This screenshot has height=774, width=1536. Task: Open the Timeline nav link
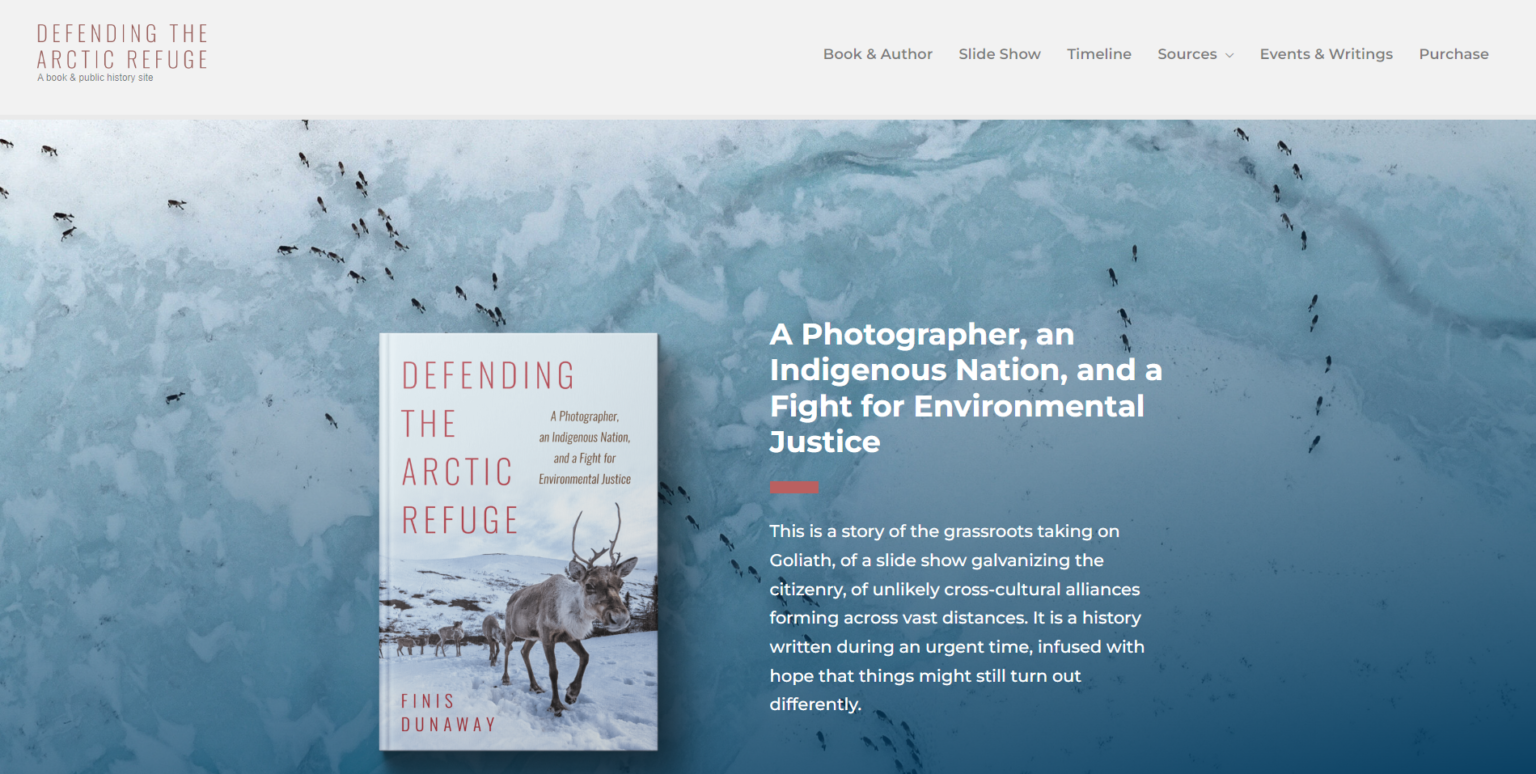(x=1099, y=54)
